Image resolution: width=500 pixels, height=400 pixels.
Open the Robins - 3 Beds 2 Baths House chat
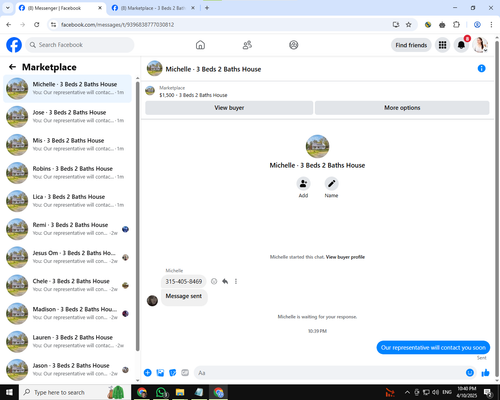tap(67, 173)
